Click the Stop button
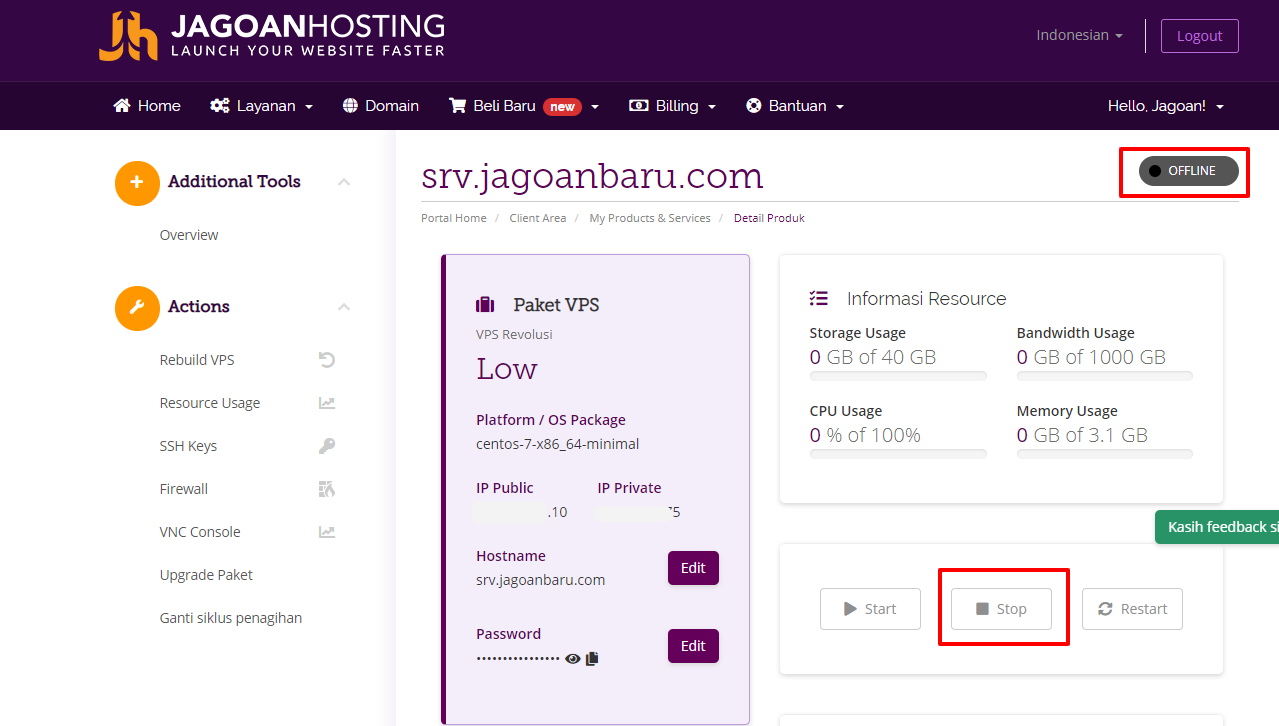 tap(1001, 609)
